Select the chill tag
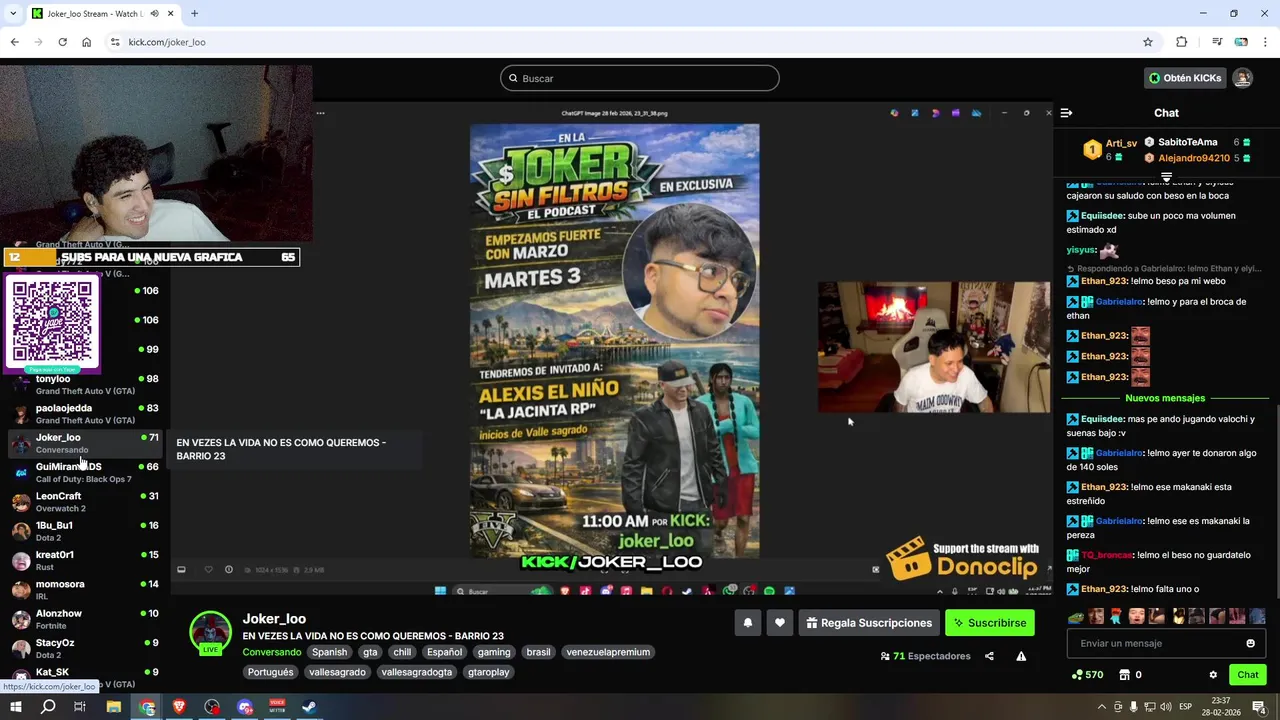Image resolution: width=1280 pixels, height=720 pixels. click(x=402, y=652)
